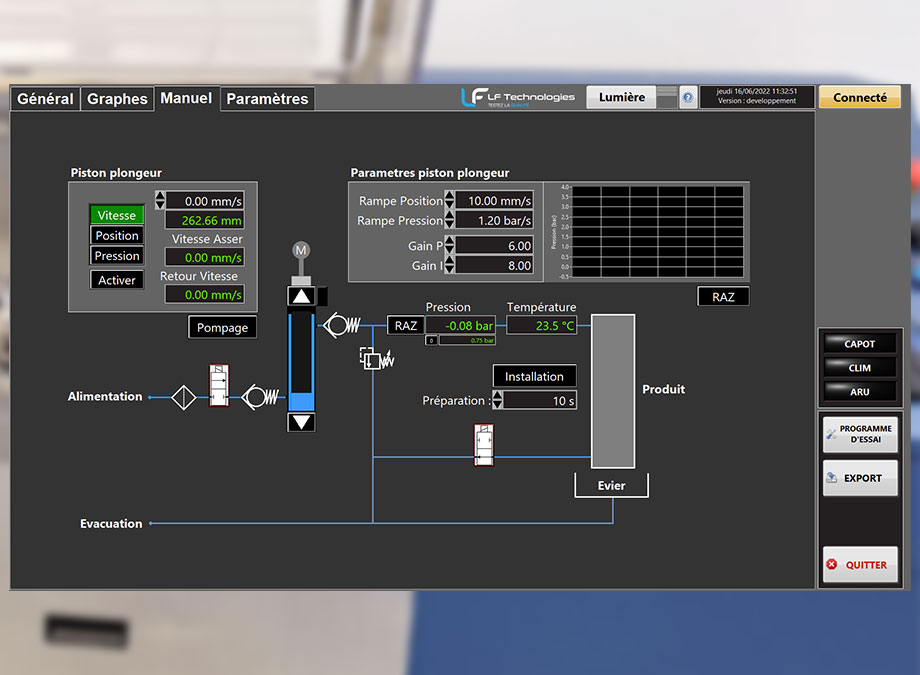Screen dimensions: 920x675
Task: Adjust the Gain P stepper arrows
Action: click(x=450, y=245)
